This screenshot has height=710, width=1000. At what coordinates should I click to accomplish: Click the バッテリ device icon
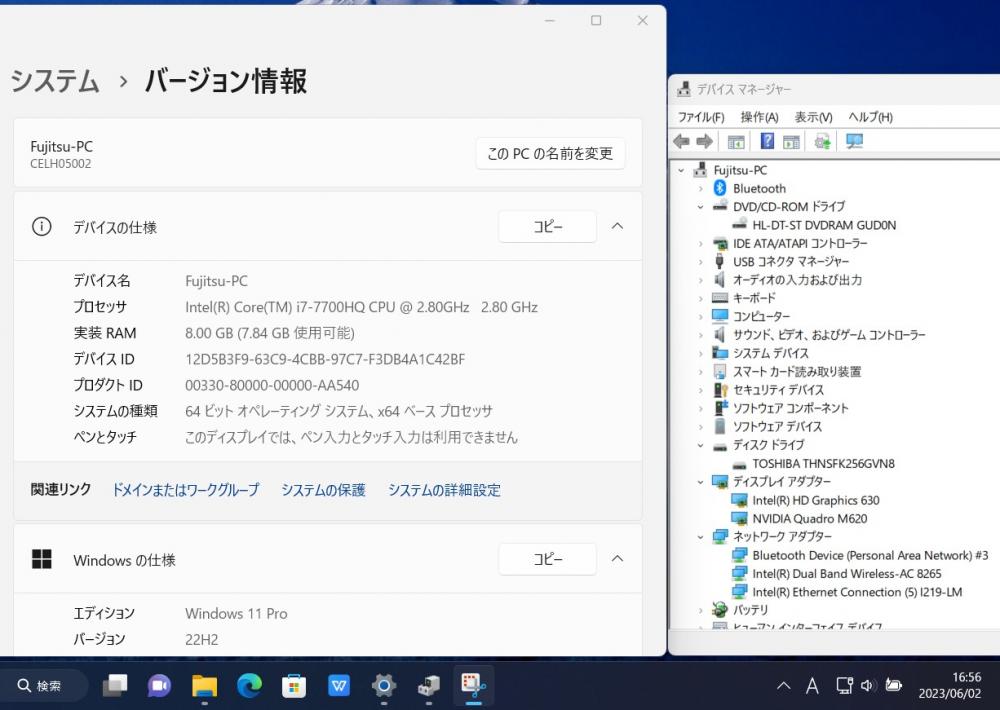(720, 610)
